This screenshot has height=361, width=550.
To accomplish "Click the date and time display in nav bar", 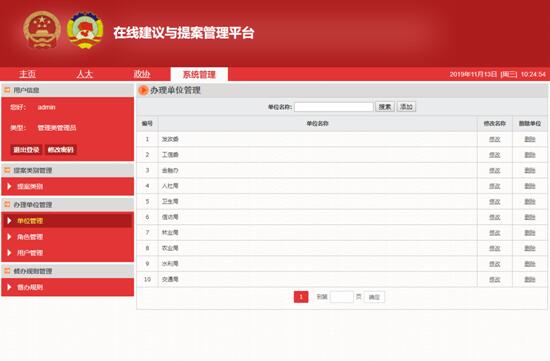I will pyautogui.click(x=498, y=74).
